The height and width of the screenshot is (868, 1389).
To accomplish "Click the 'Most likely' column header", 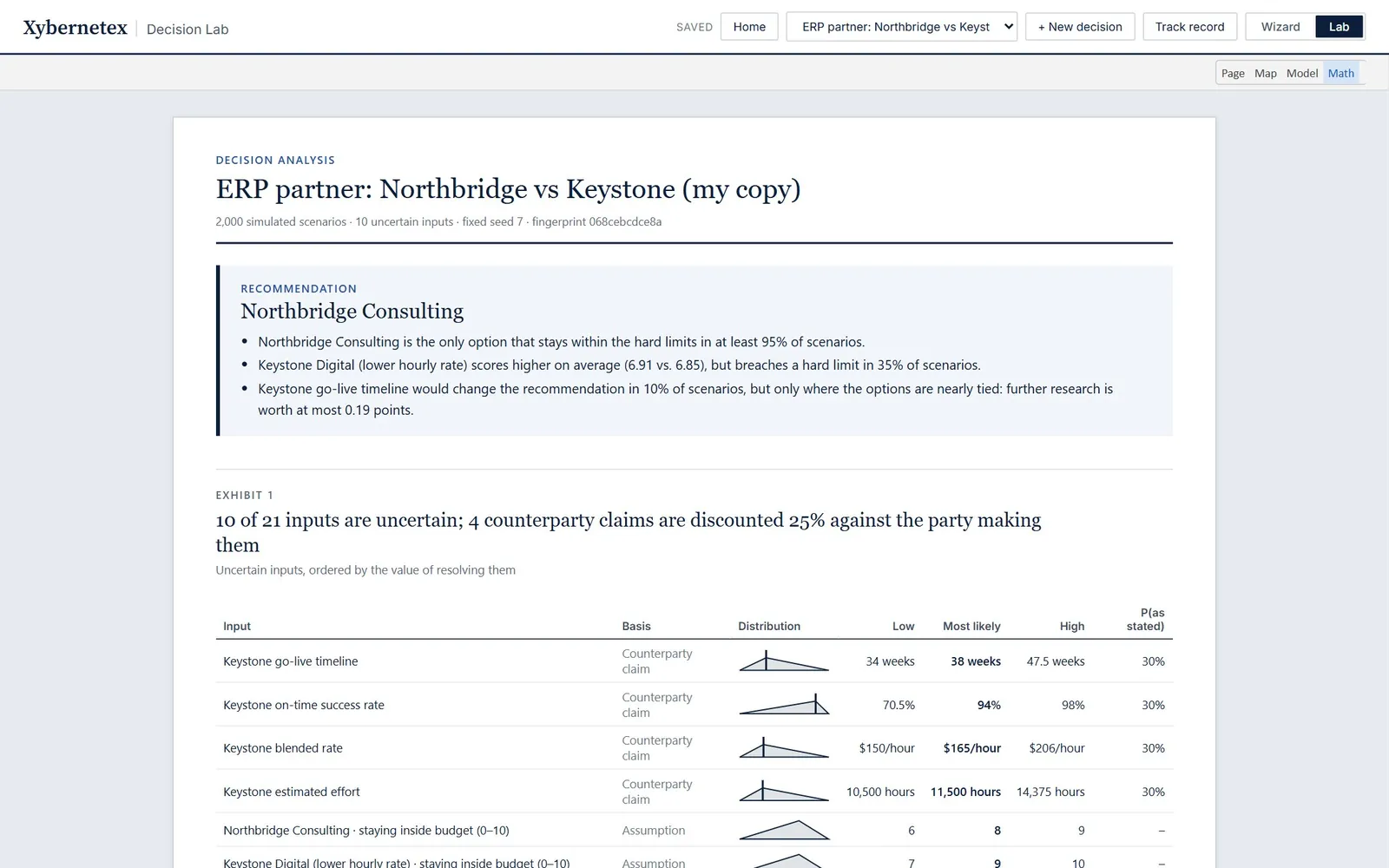I will click(971, 626).
